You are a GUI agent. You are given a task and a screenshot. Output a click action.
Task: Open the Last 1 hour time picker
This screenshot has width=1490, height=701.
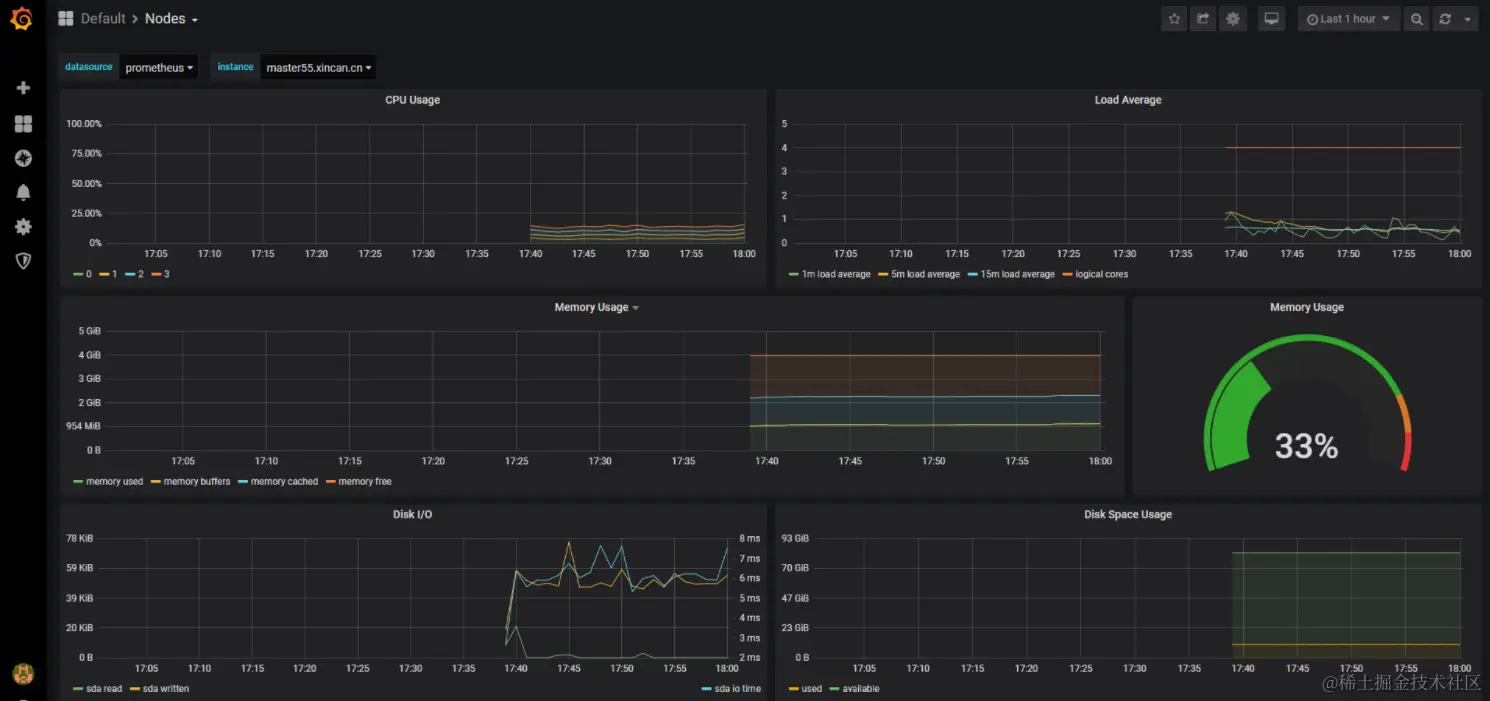1348,19
